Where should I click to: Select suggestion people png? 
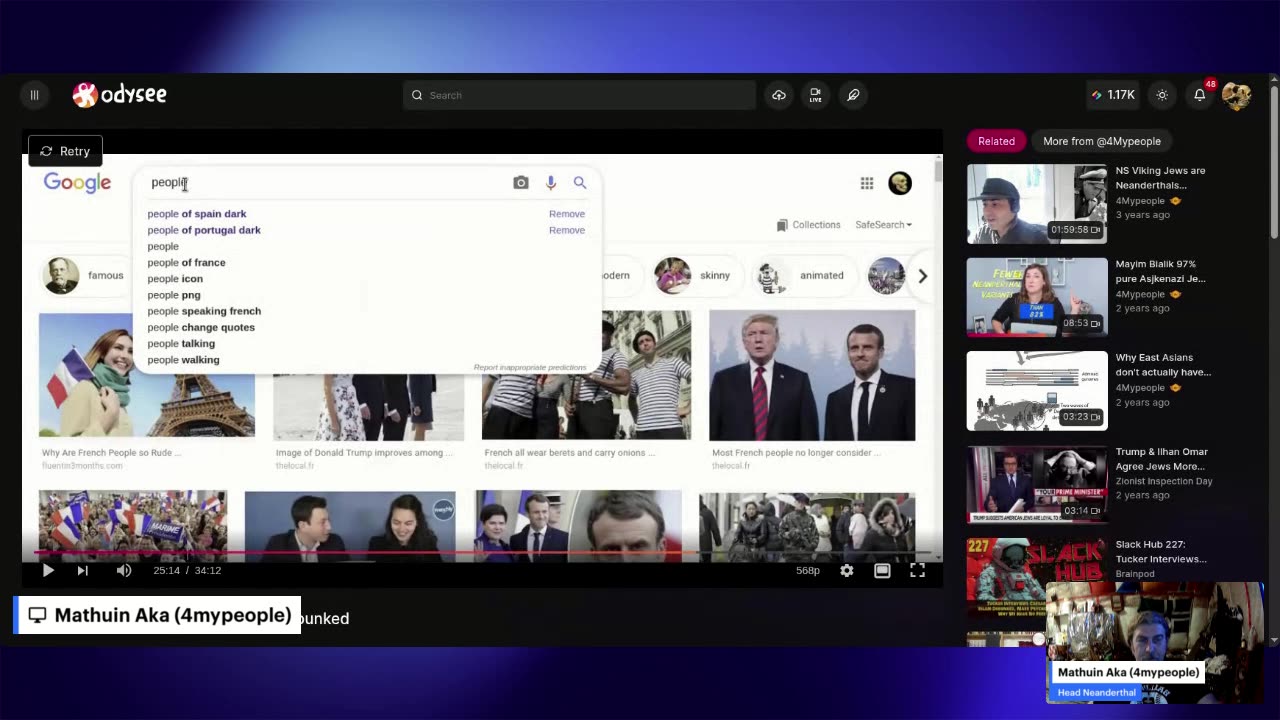(x=174, y=295)
